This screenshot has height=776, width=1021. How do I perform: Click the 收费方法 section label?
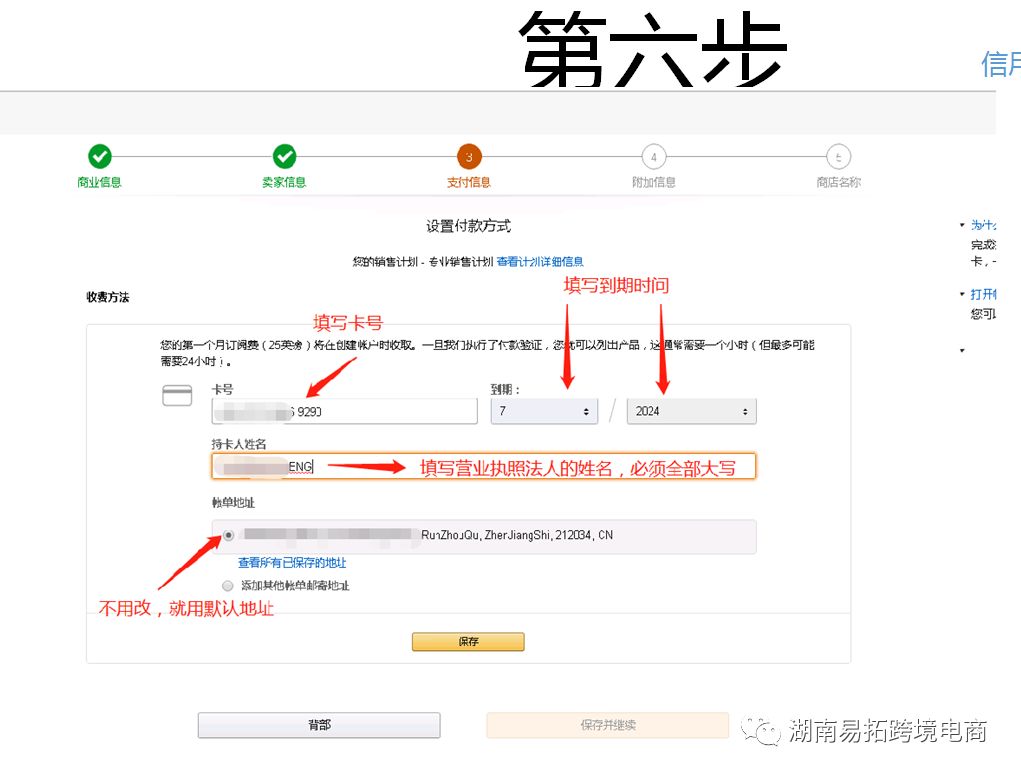[x=108, y=297]
